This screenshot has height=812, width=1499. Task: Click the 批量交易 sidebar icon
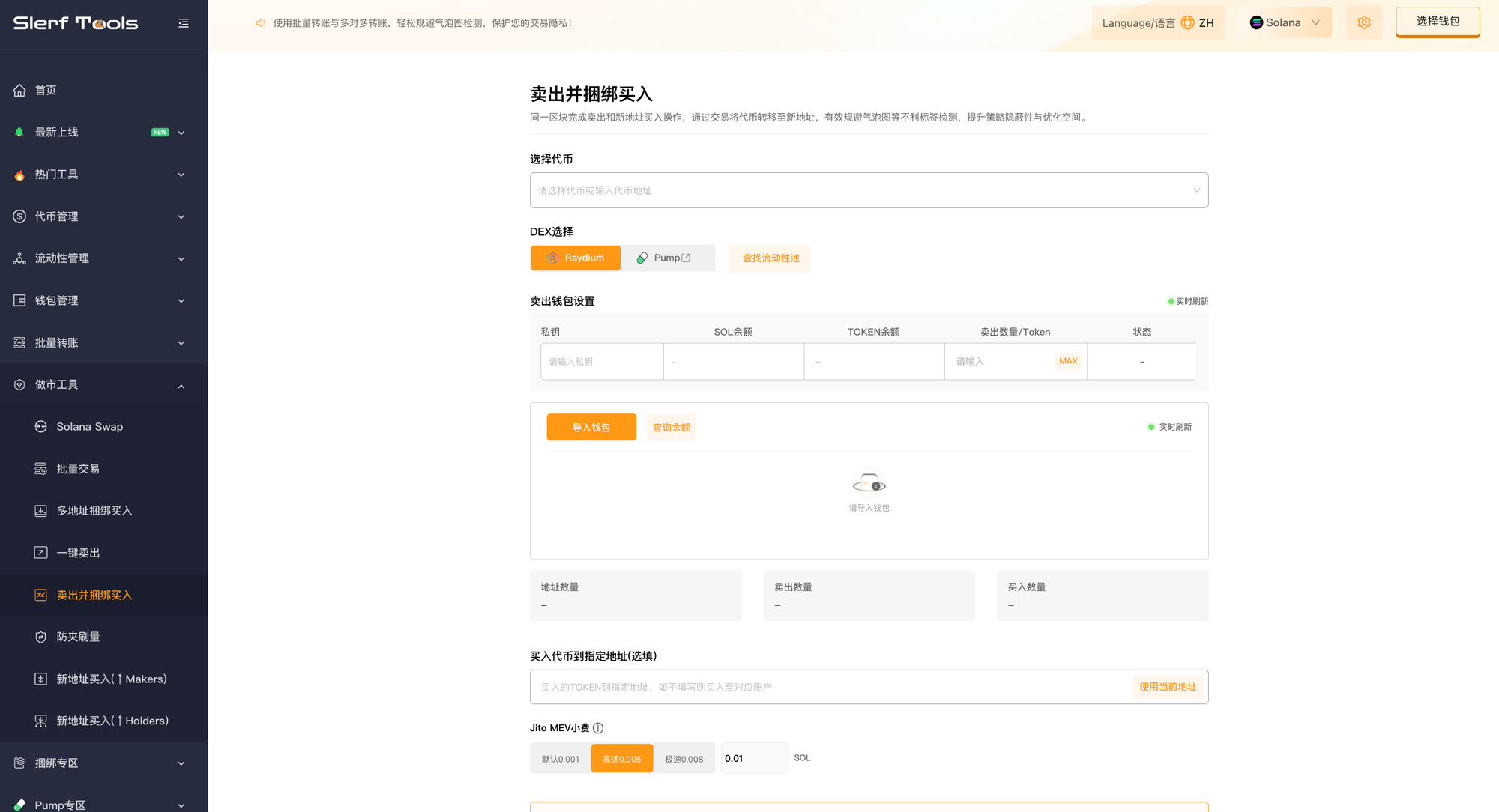click(41, 469)
